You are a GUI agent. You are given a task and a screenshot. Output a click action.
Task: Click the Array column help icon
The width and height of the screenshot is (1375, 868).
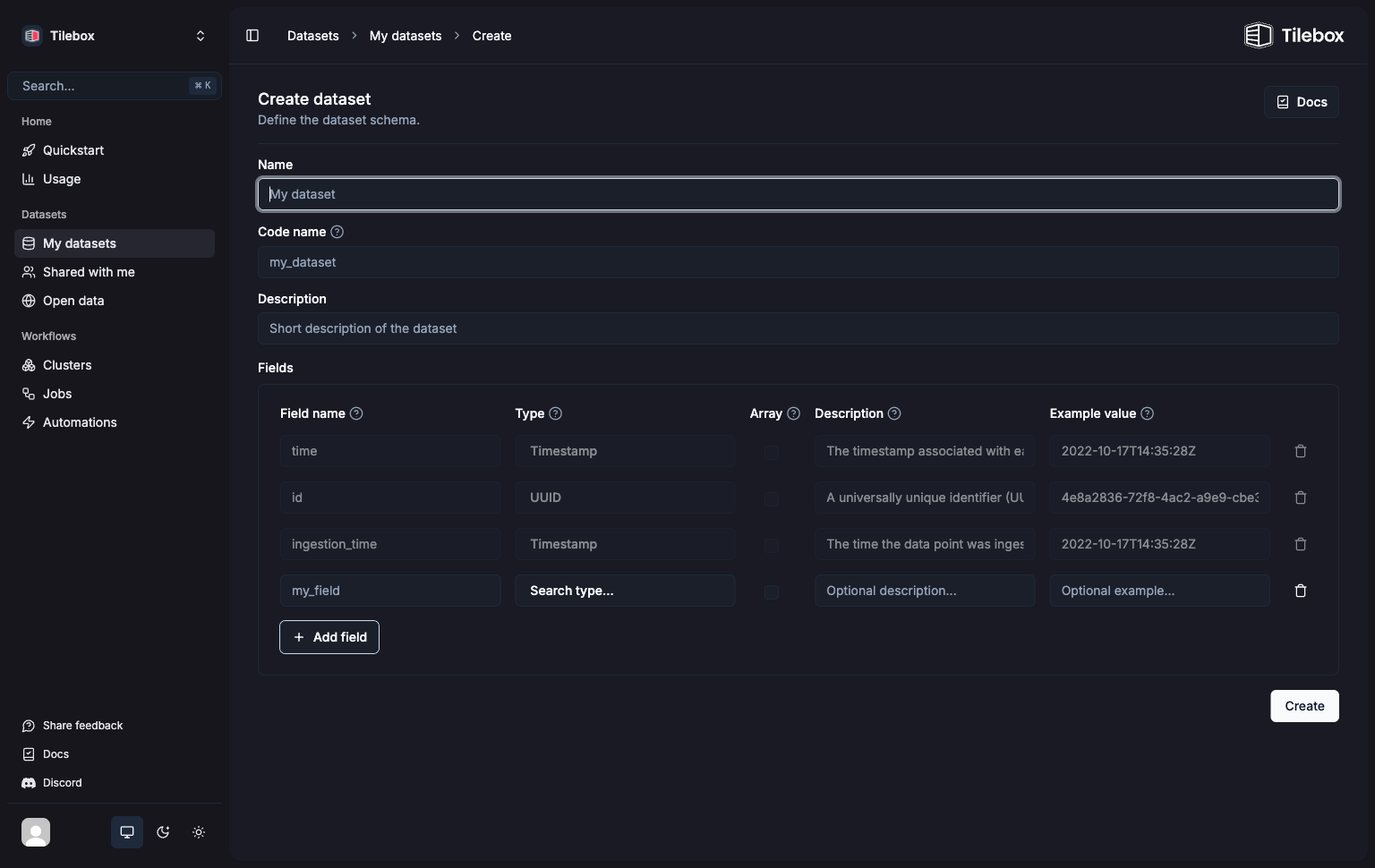[793, 413]
